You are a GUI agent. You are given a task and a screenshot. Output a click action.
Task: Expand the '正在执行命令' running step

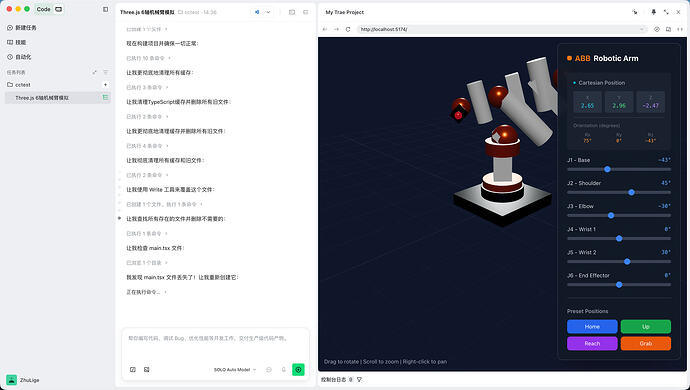(x=147, y=292)
